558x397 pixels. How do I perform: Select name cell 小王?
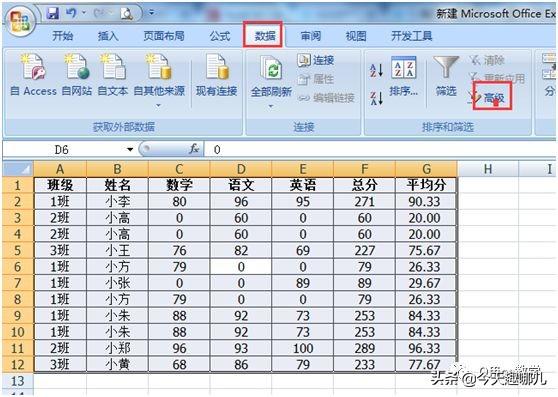[x=117, y=250]
